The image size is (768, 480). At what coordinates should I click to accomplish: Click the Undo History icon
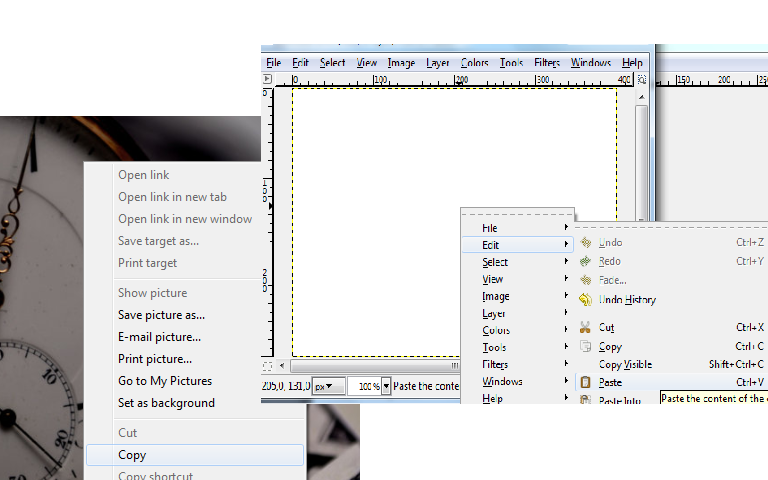point(585,299)
